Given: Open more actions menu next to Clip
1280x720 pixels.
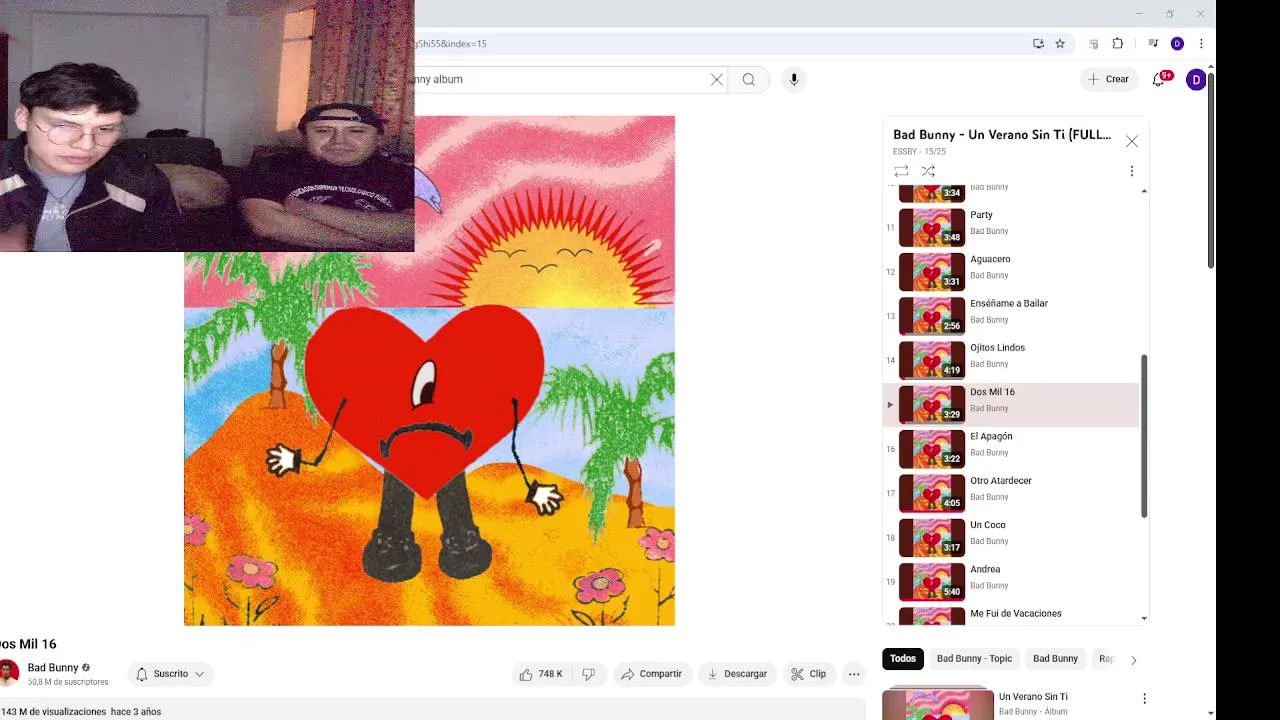Looking at the screenshot, I should (x=854, y=674).
